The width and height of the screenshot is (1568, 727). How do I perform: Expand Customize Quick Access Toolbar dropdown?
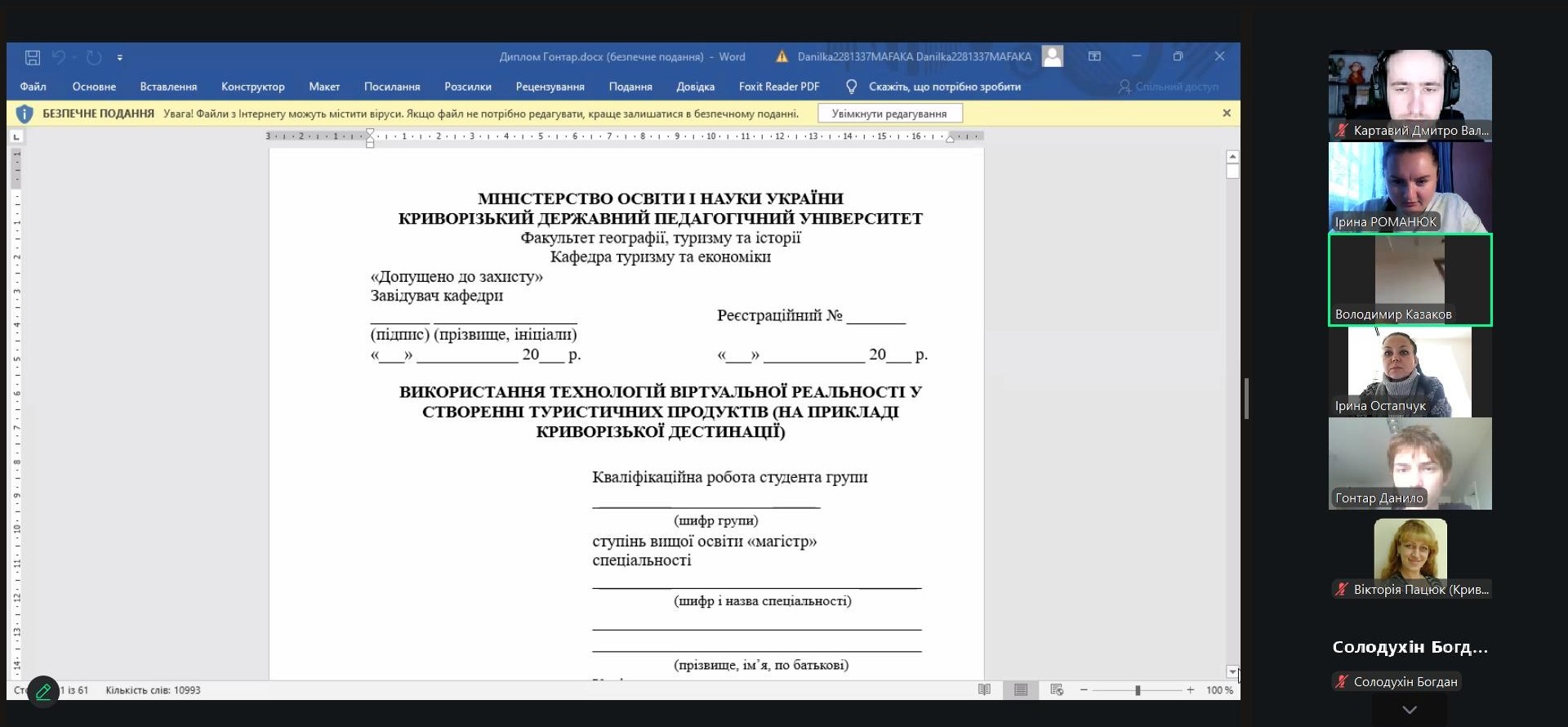[120, 58]
